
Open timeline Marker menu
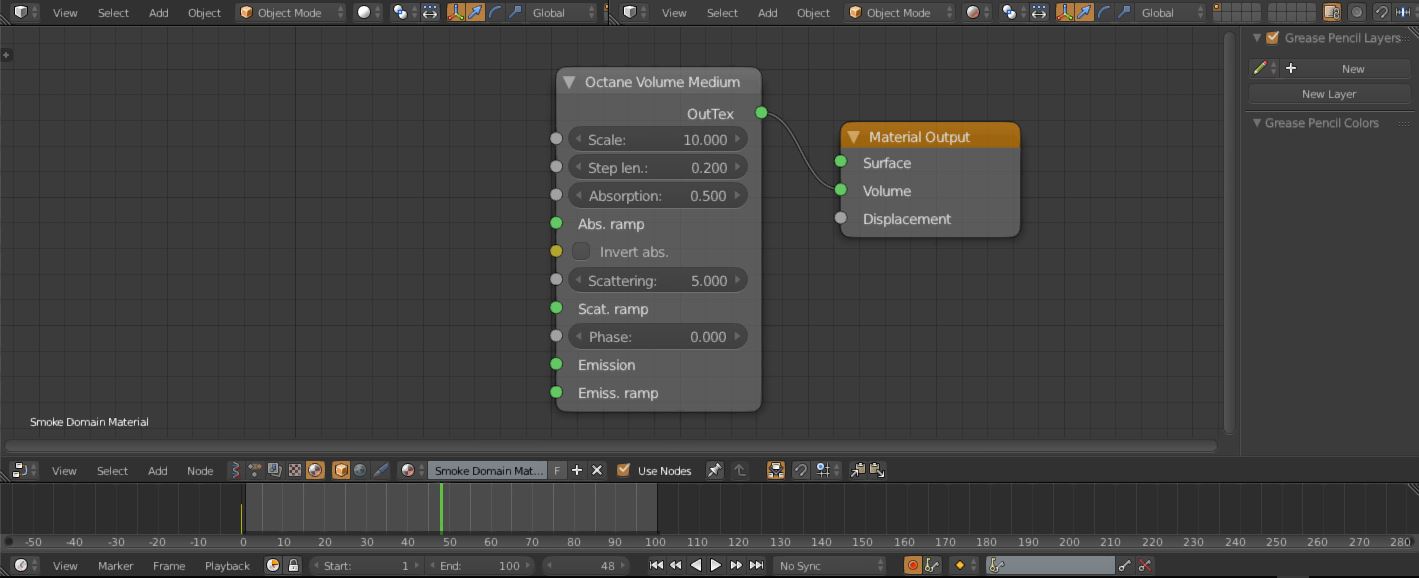click(115, 565)
